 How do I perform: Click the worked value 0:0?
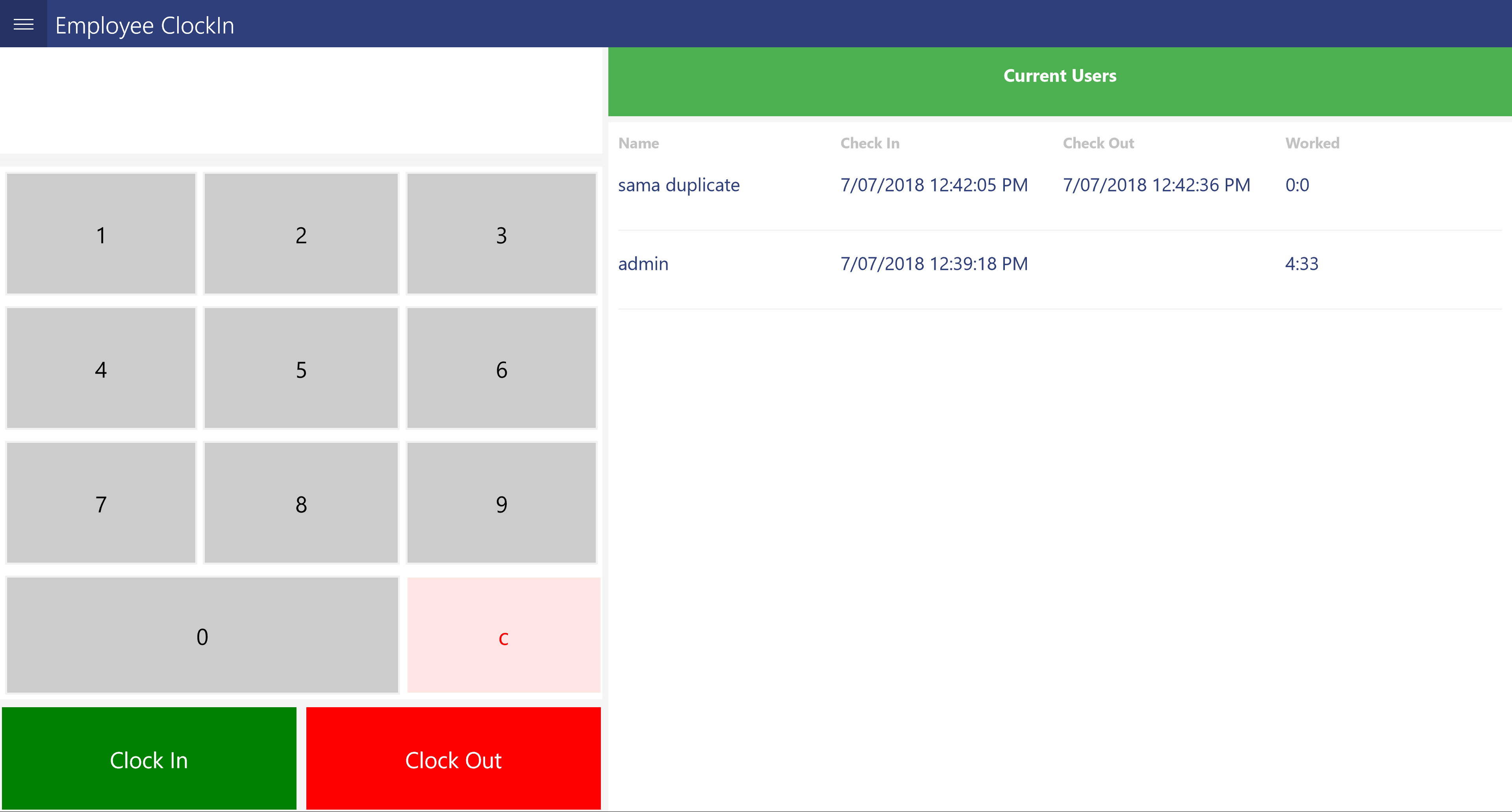[x=1297, y=185]
